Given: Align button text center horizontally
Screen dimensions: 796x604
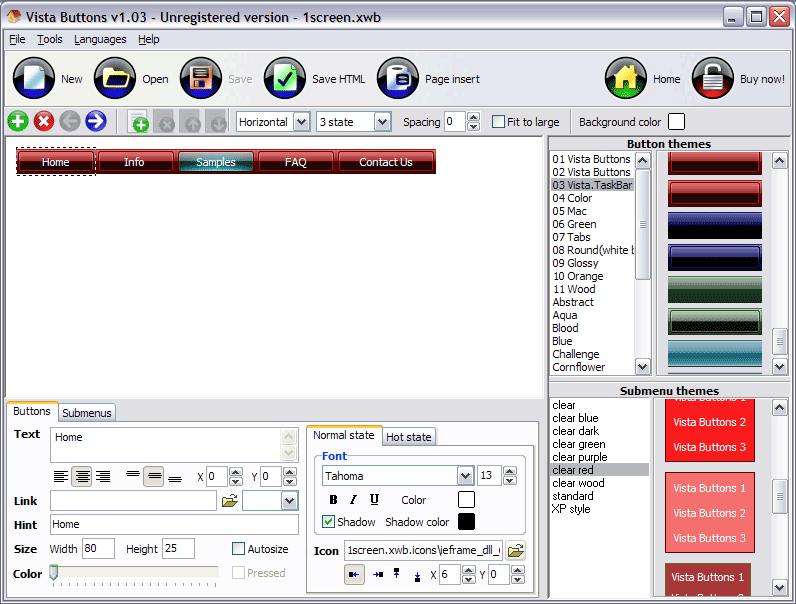Looking at the screenshot, I should coord(82,477).
